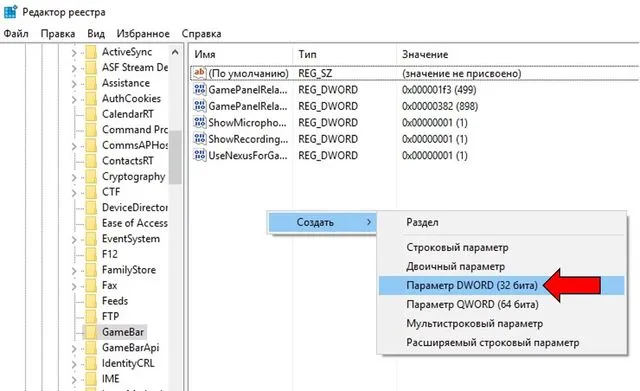Open the Избранное menu
This screenshot has width=640, height=391.
[x=143, y=33]
